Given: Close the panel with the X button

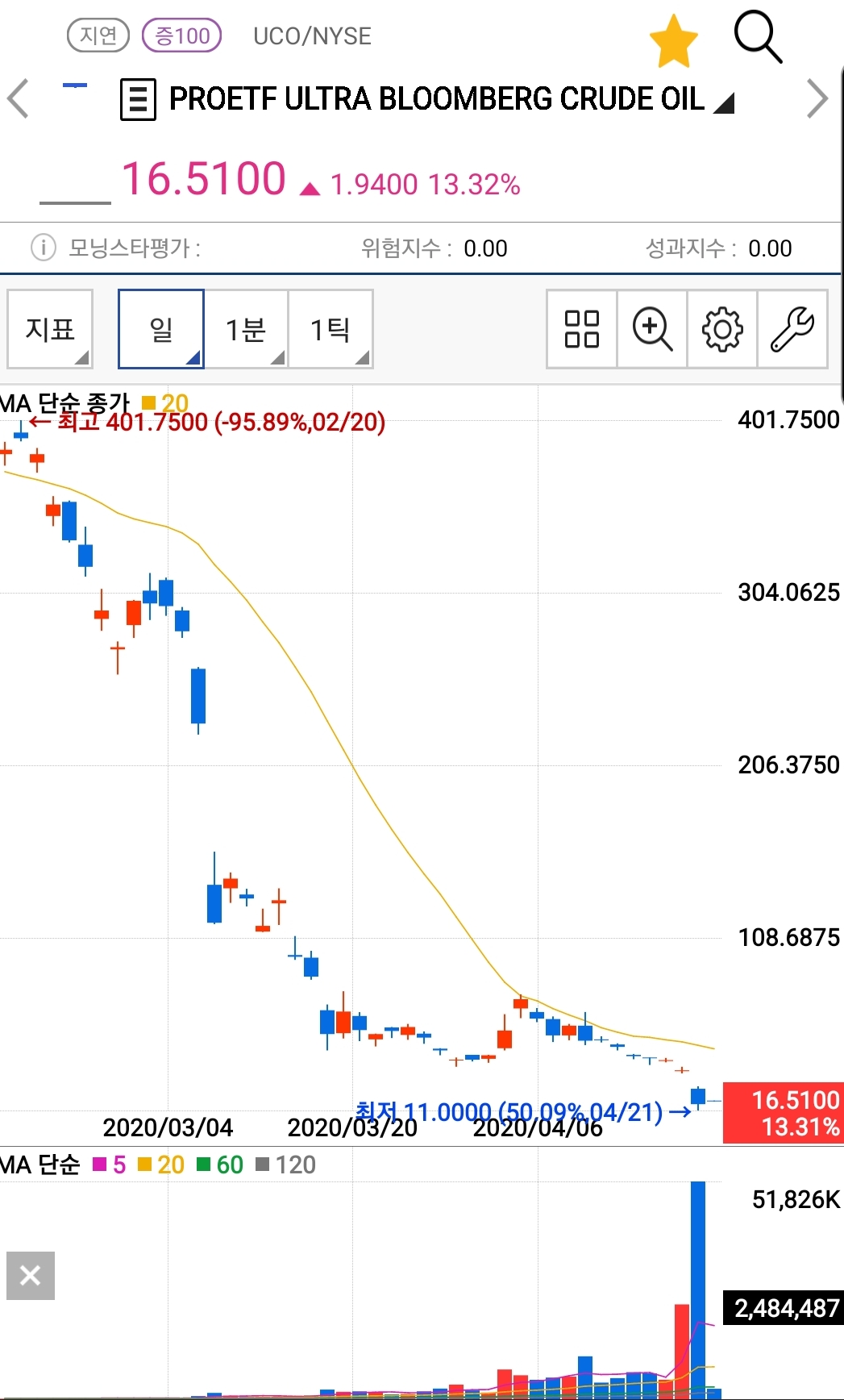Looking at the screenshot, I should click(31, 1276).
